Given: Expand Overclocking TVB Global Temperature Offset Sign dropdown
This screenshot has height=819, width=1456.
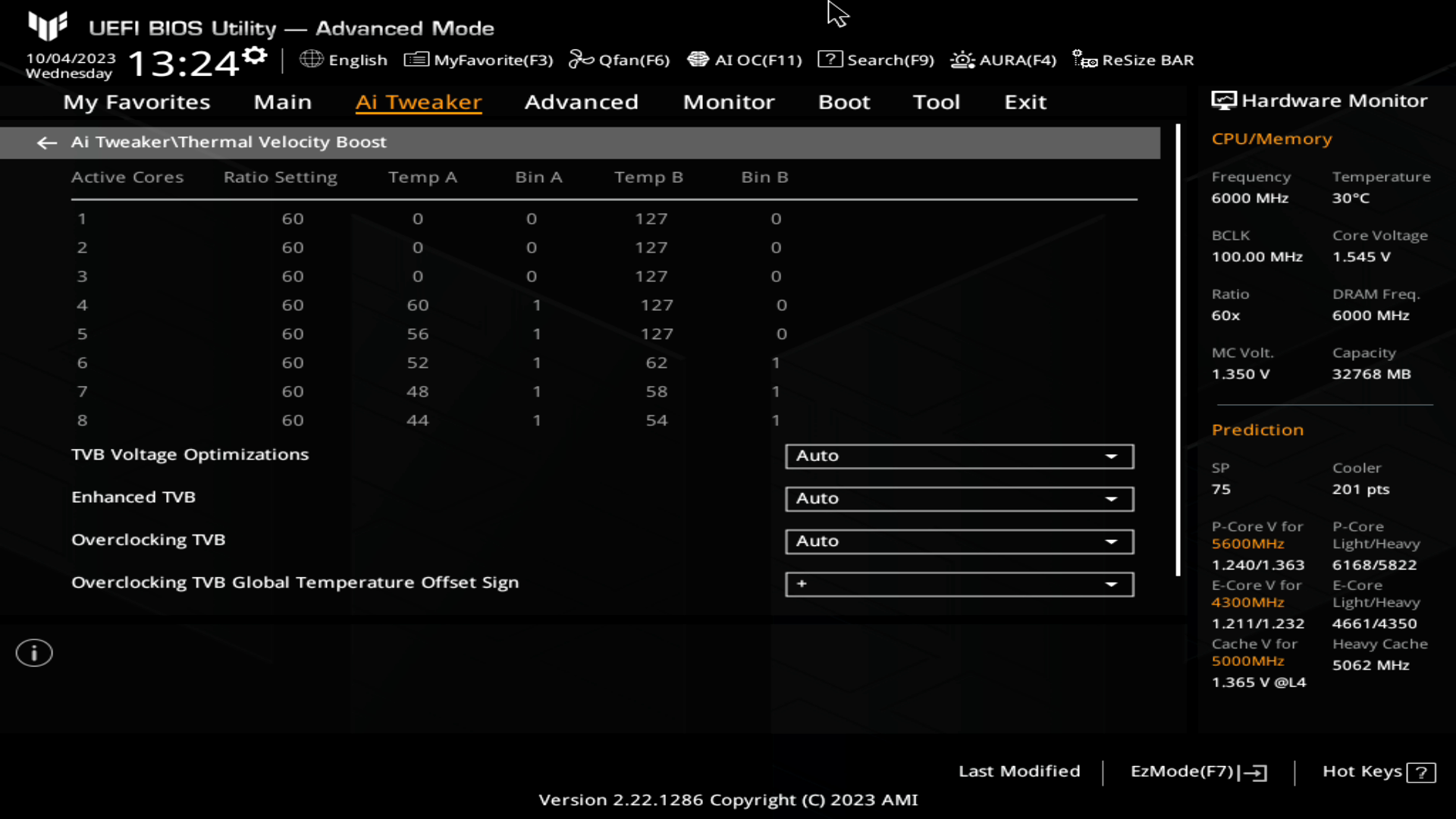Looking at the screenshot, I should point(1110,583).
